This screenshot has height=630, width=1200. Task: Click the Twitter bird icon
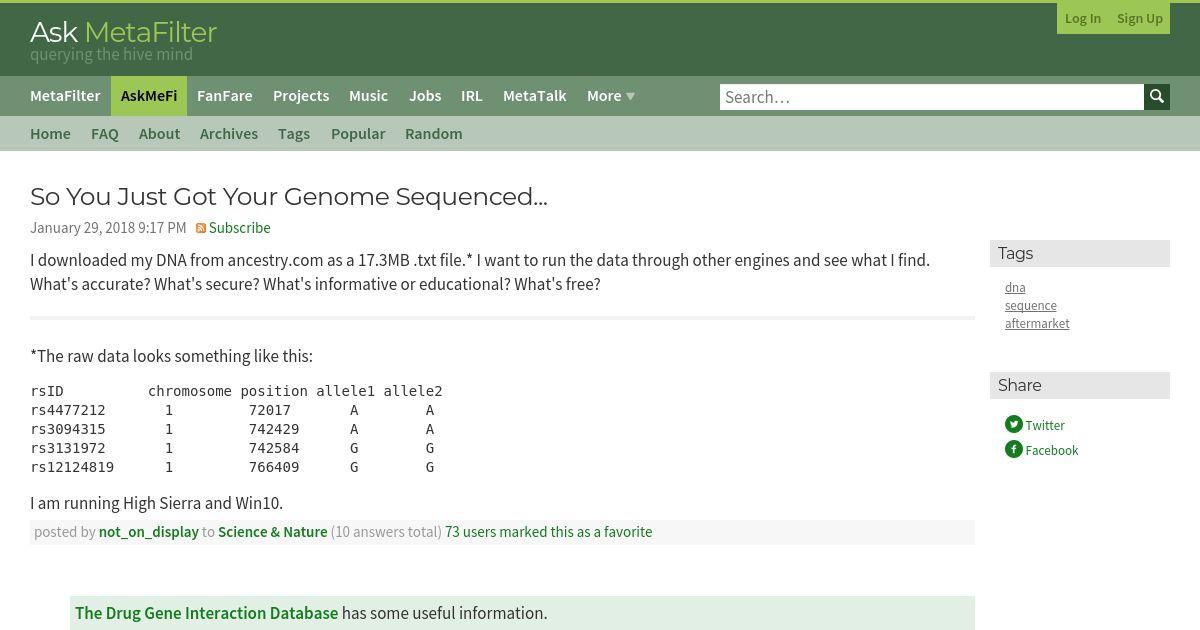[x=1014, y=424]
